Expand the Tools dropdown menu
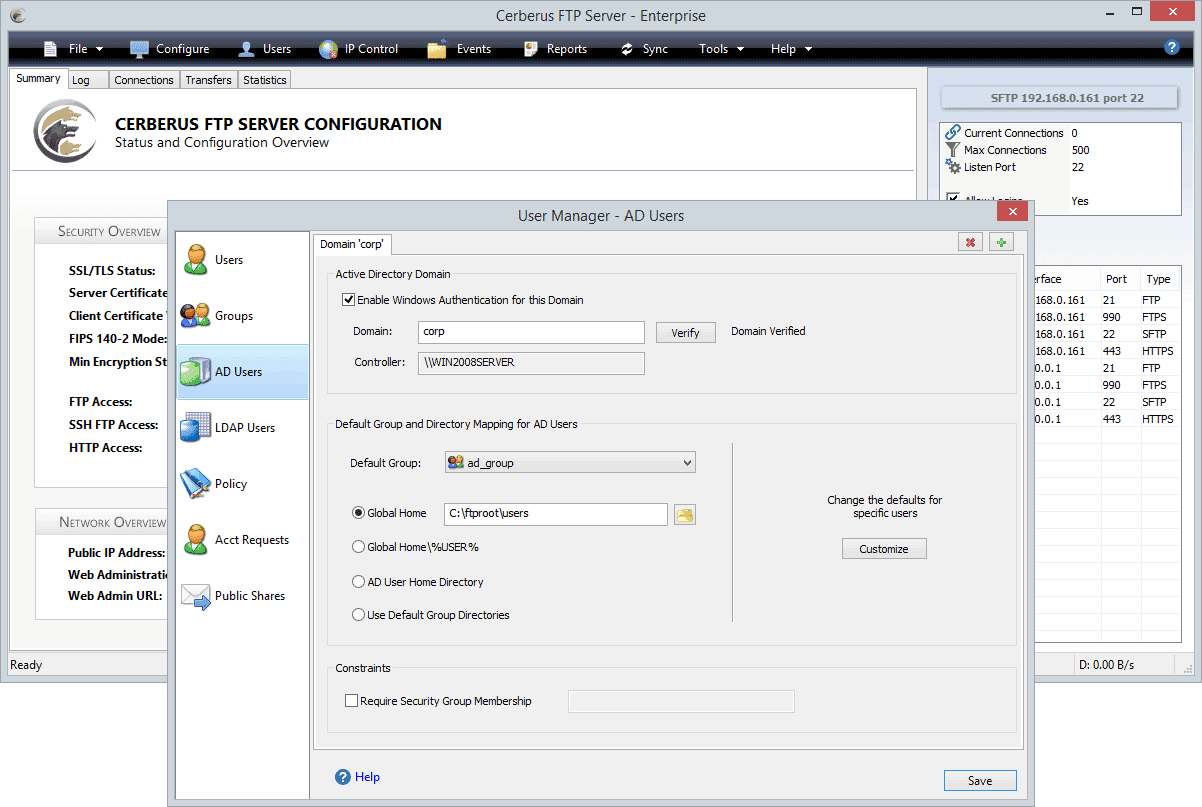This screenshot has height=807, width=1202. click(x=721, y=48)
